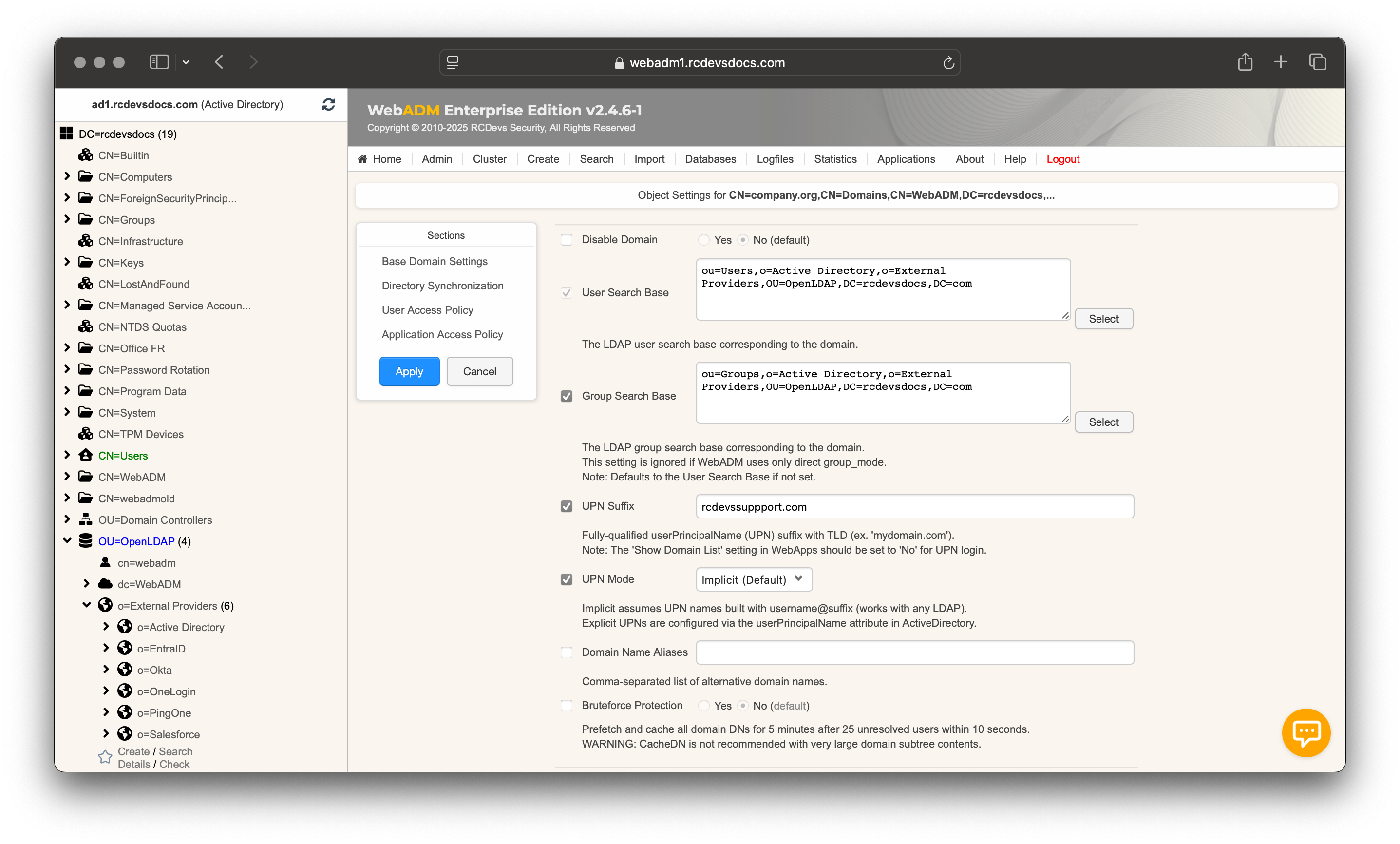Uncheck the Group Search Base checkbox
The width and height of the screenshot is (1400, 844).
tap(567, 396)
